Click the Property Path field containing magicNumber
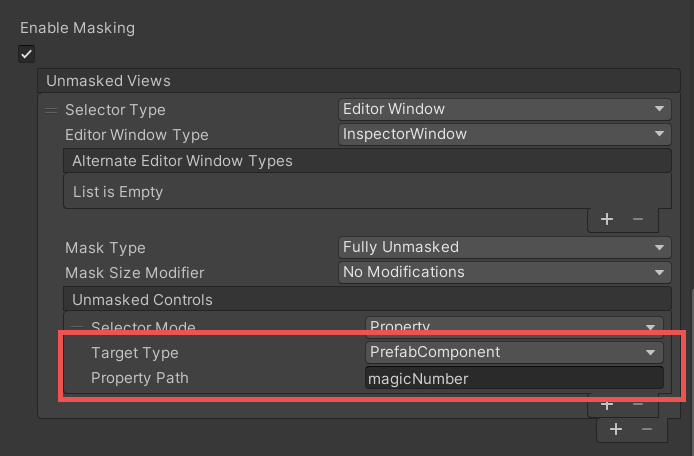Screen dimensions: 694x456 (513, 378)
